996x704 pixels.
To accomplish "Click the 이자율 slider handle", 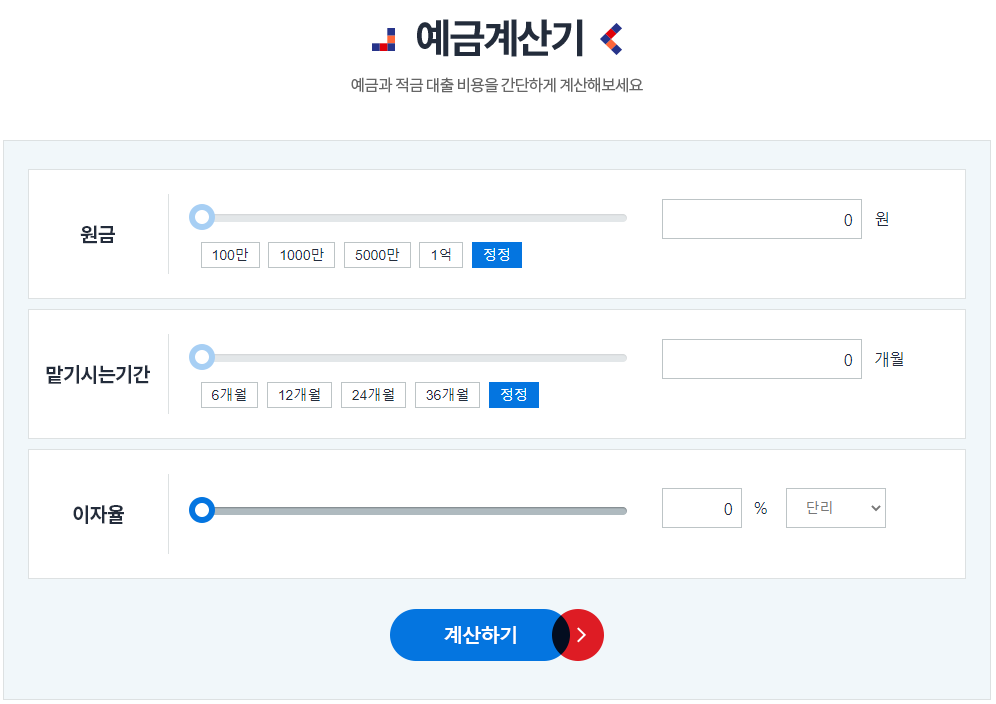I will coord(204,509).
